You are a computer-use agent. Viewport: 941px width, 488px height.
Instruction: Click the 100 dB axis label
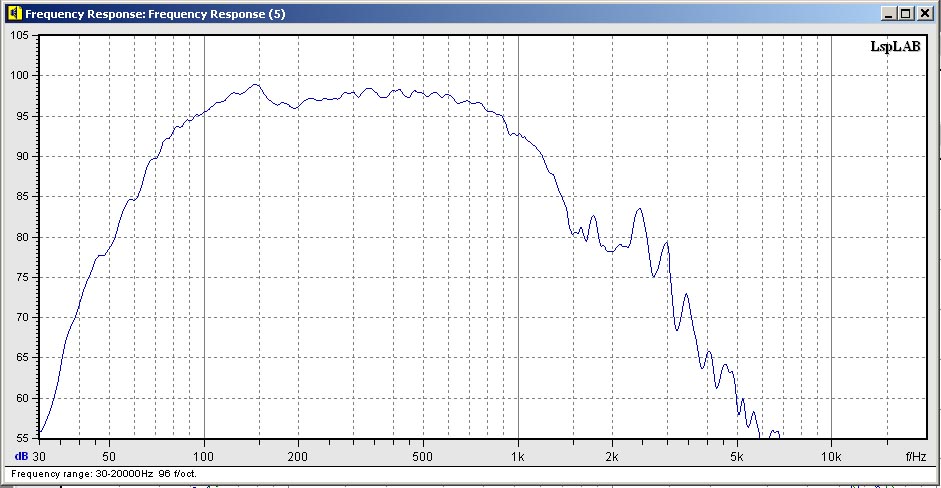[x=19, y=76]
